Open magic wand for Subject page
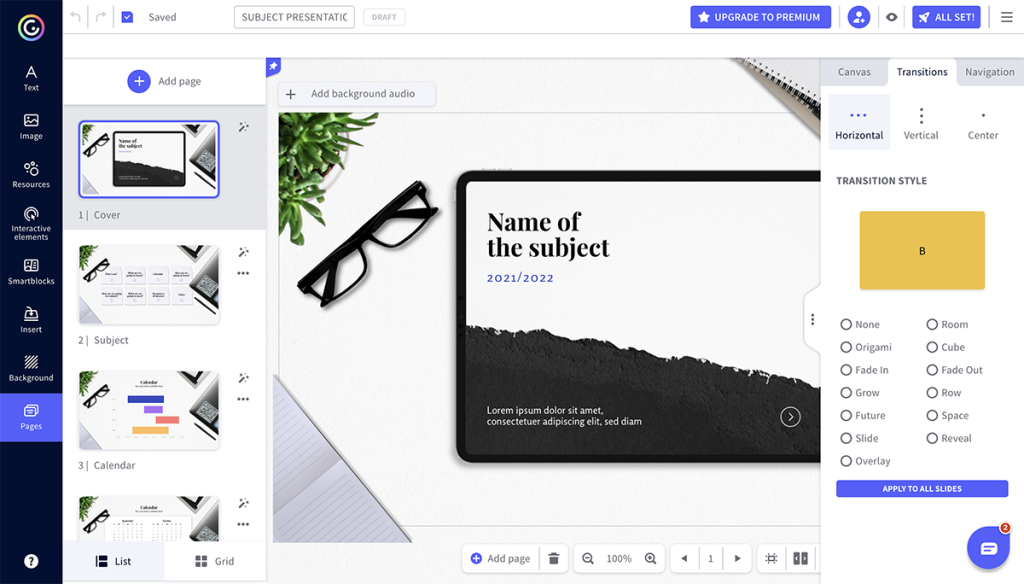This screenshot has width=1024, height=584. [x=243, y=252]
